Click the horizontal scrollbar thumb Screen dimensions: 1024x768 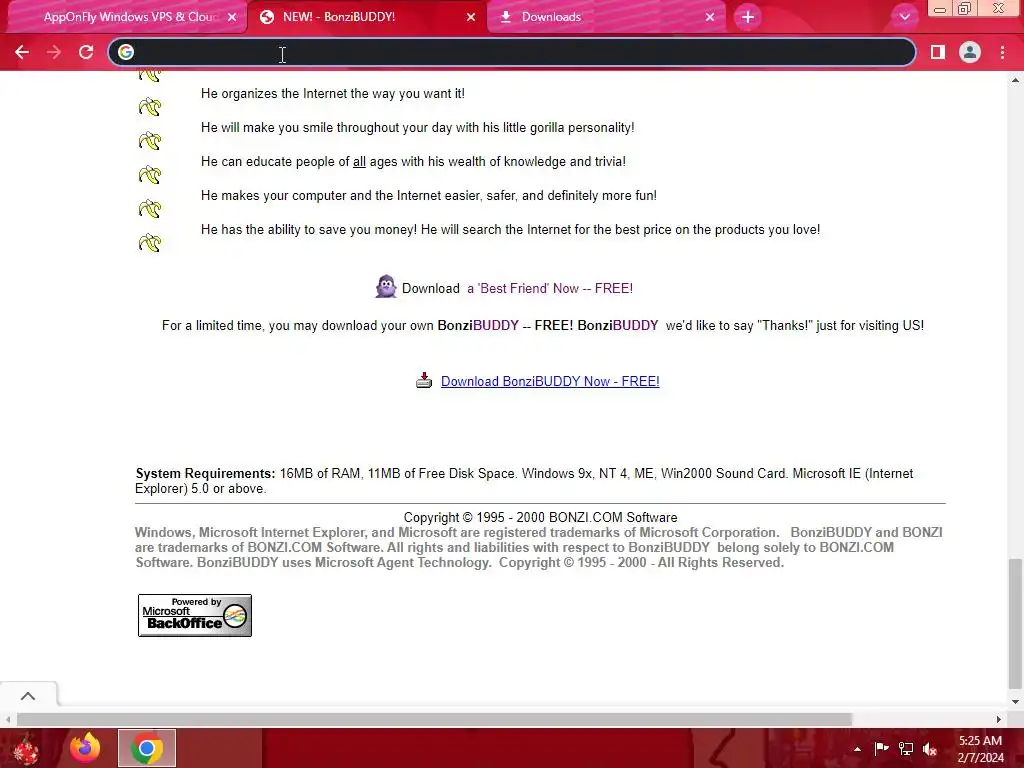click(x=434, y=719)
